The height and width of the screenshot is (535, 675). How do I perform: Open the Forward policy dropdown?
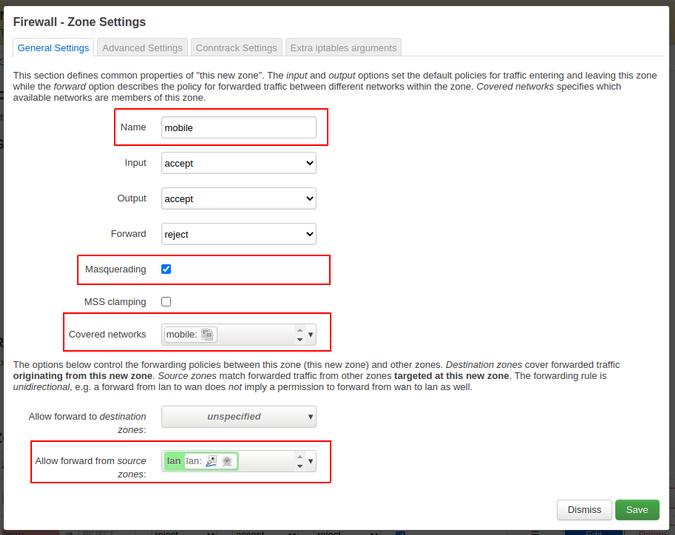point(239,234)
